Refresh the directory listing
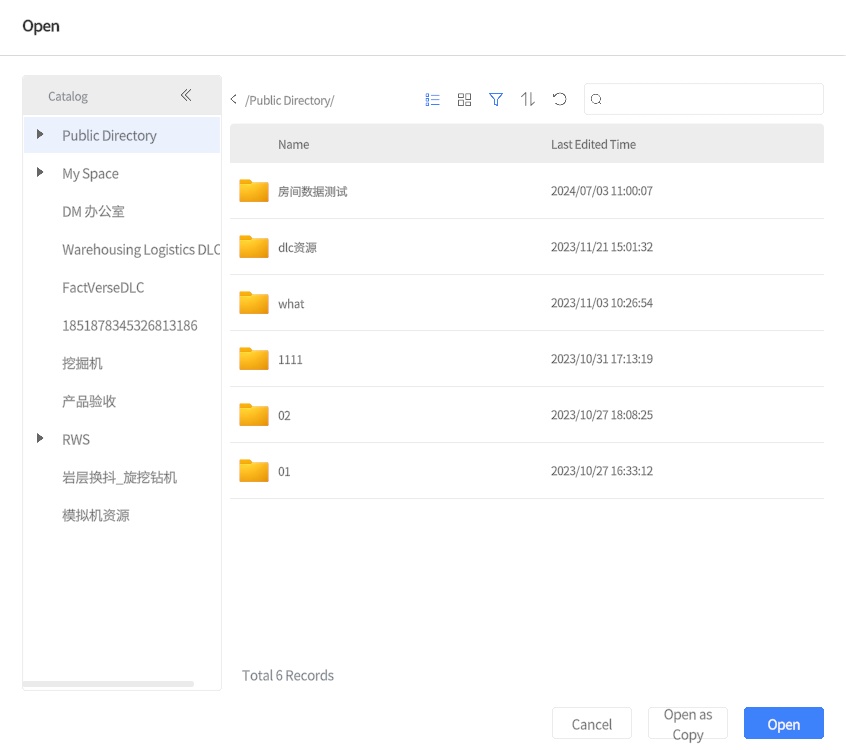Viewport: 846px width, 750px height. 559,99
